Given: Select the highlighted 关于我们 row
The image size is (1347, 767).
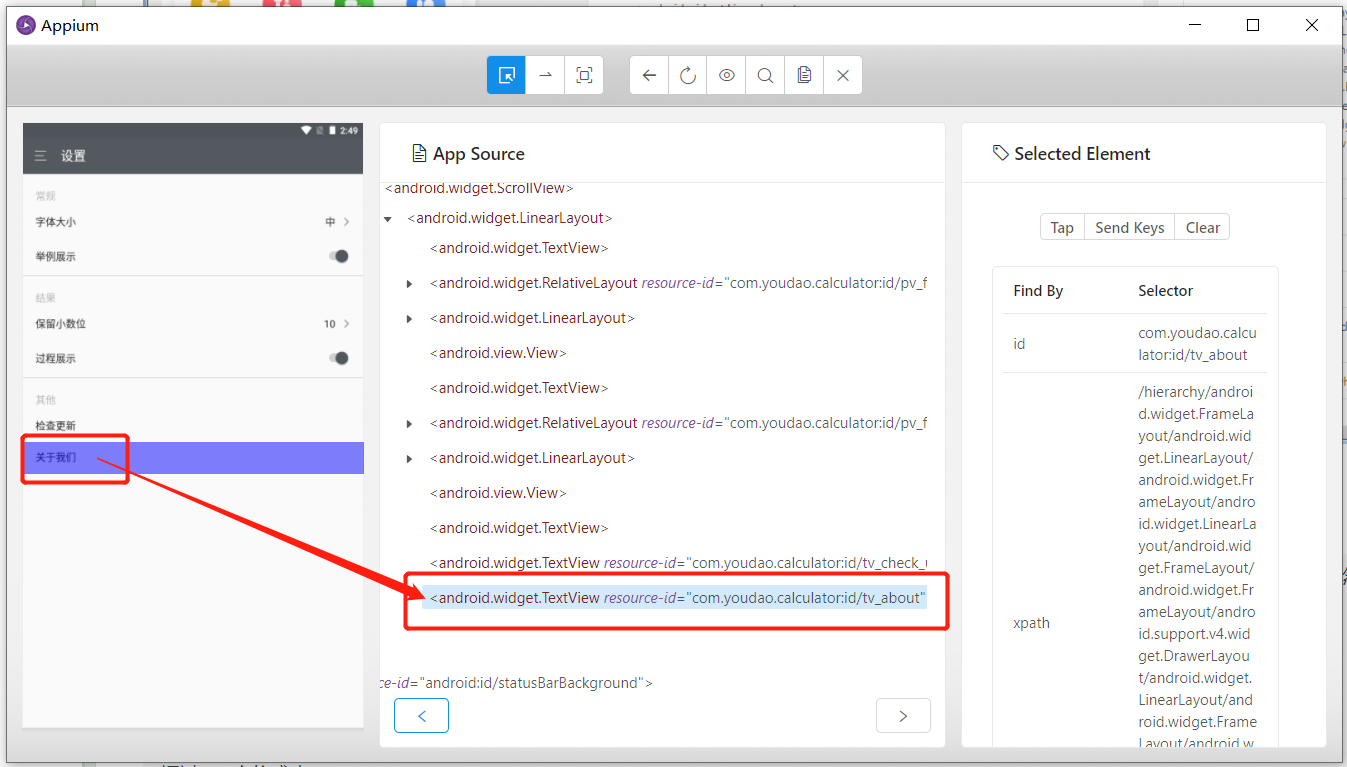Looking at the screenshot, I should point(193,458).
